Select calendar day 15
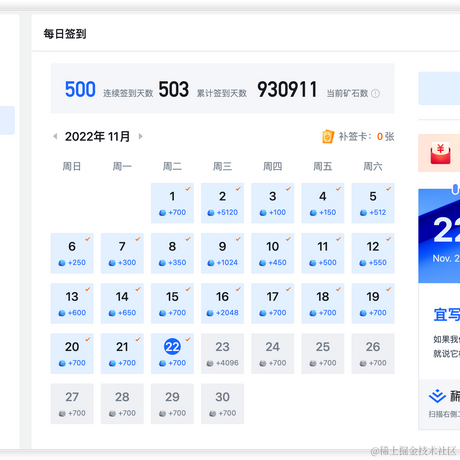 tap(172, 303)
